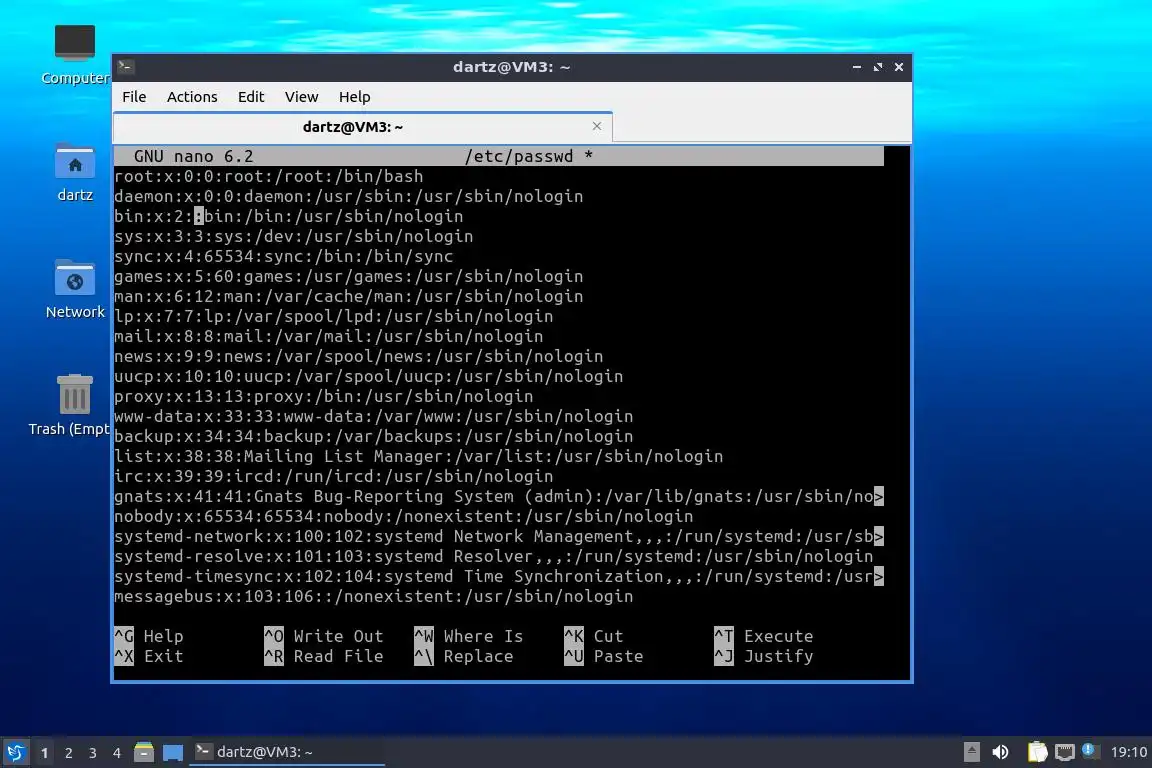Open the View menu

tap(301, 96)
